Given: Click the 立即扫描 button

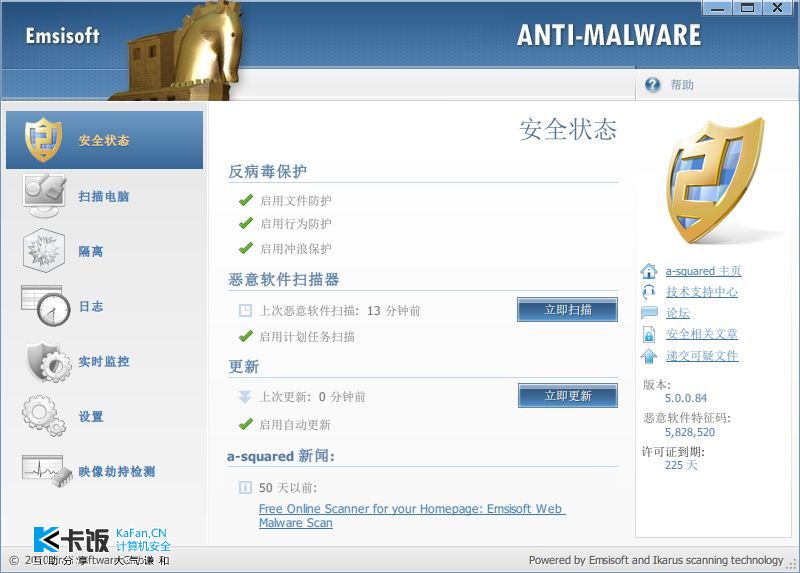Looking at the screenshot, I should (x=567, y=310).
